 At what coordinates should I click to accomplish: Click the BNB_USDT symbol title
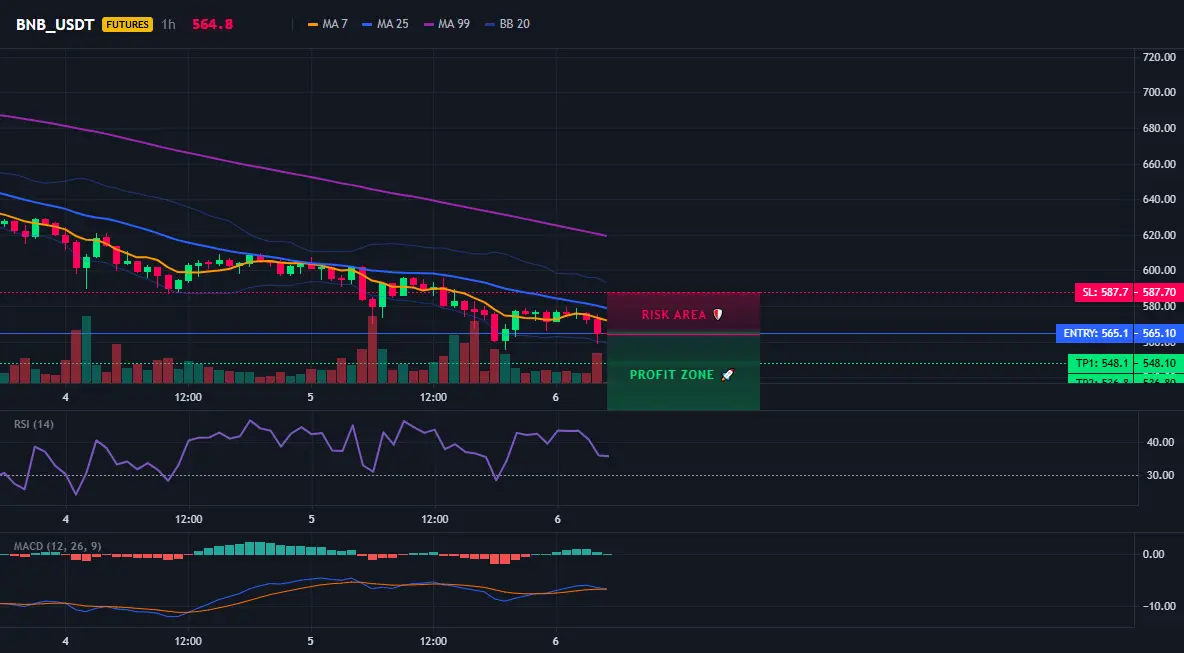pyautogui.click(x=55, y=24)
